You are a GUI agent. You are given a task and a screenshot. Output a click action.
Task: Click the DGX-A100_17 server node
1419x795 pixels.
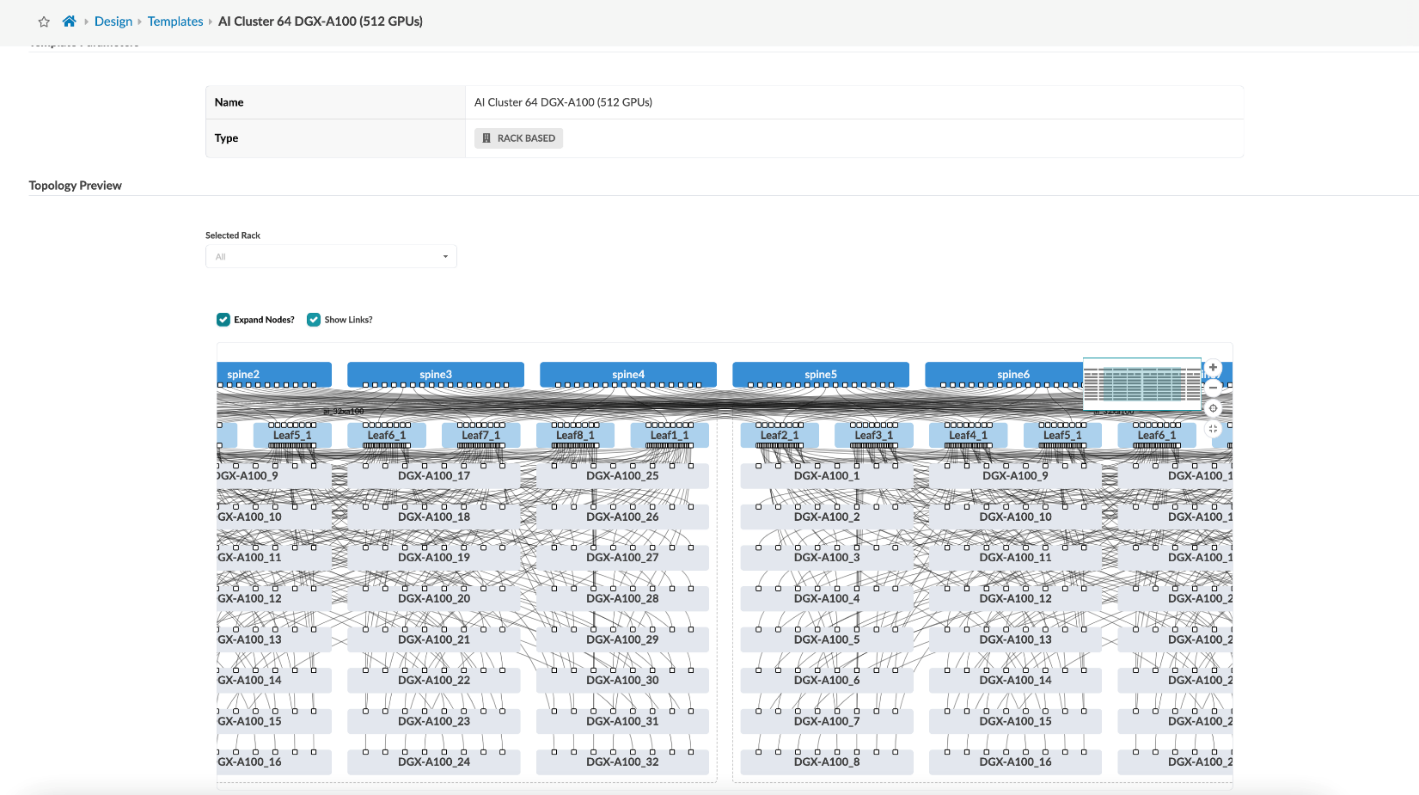coord(434,476)
